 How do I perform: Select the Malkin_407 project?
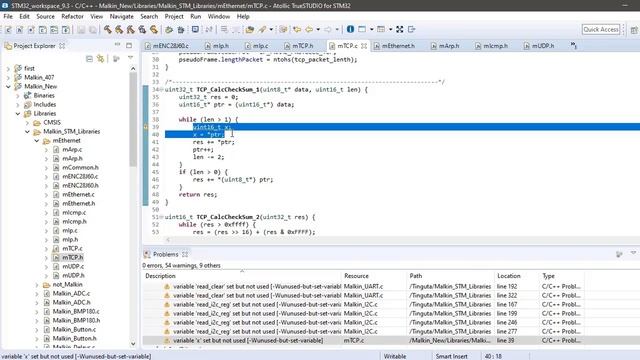click(39, 78)
